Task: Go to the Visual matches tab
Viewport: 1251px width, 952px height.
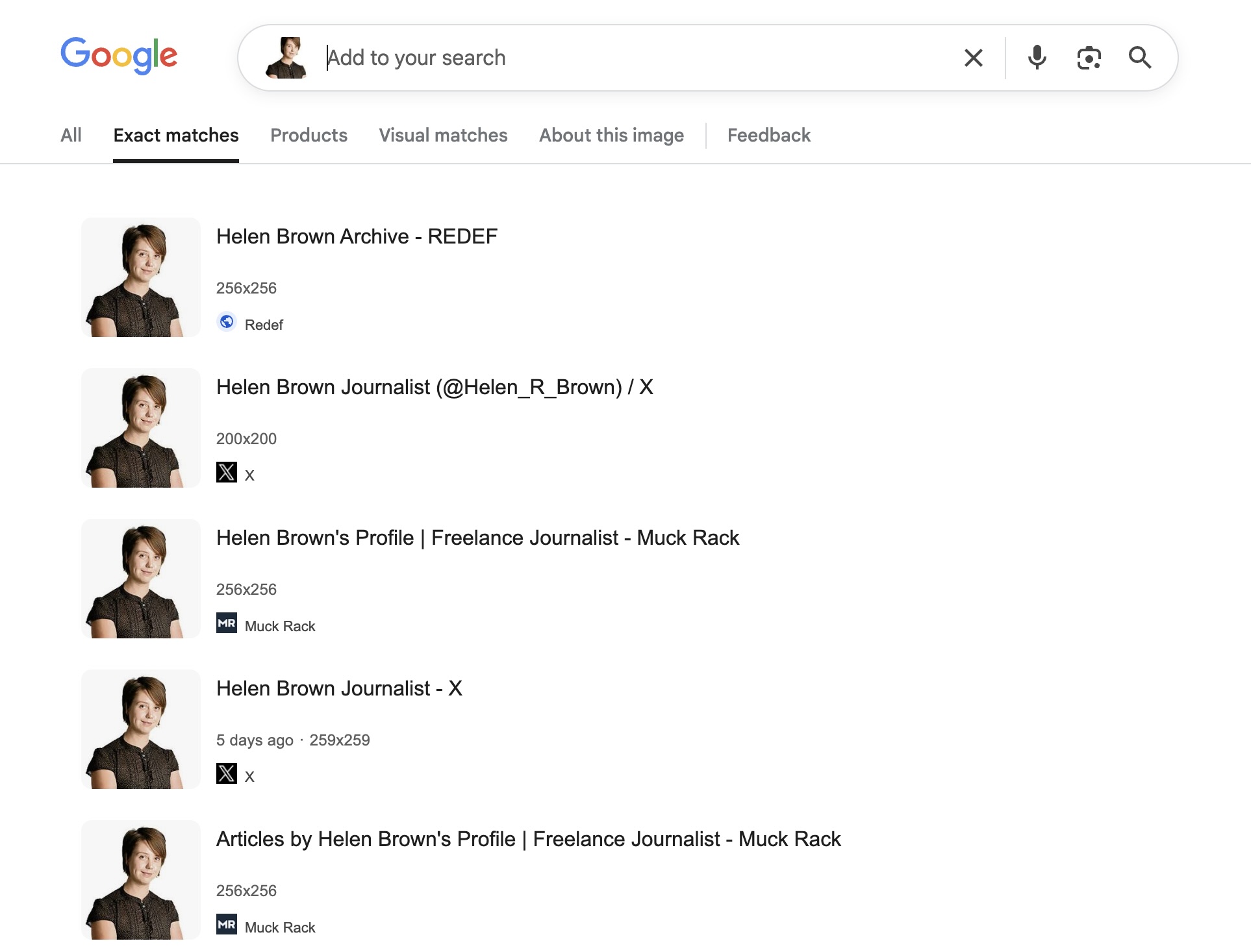Action: coord(443,135)
